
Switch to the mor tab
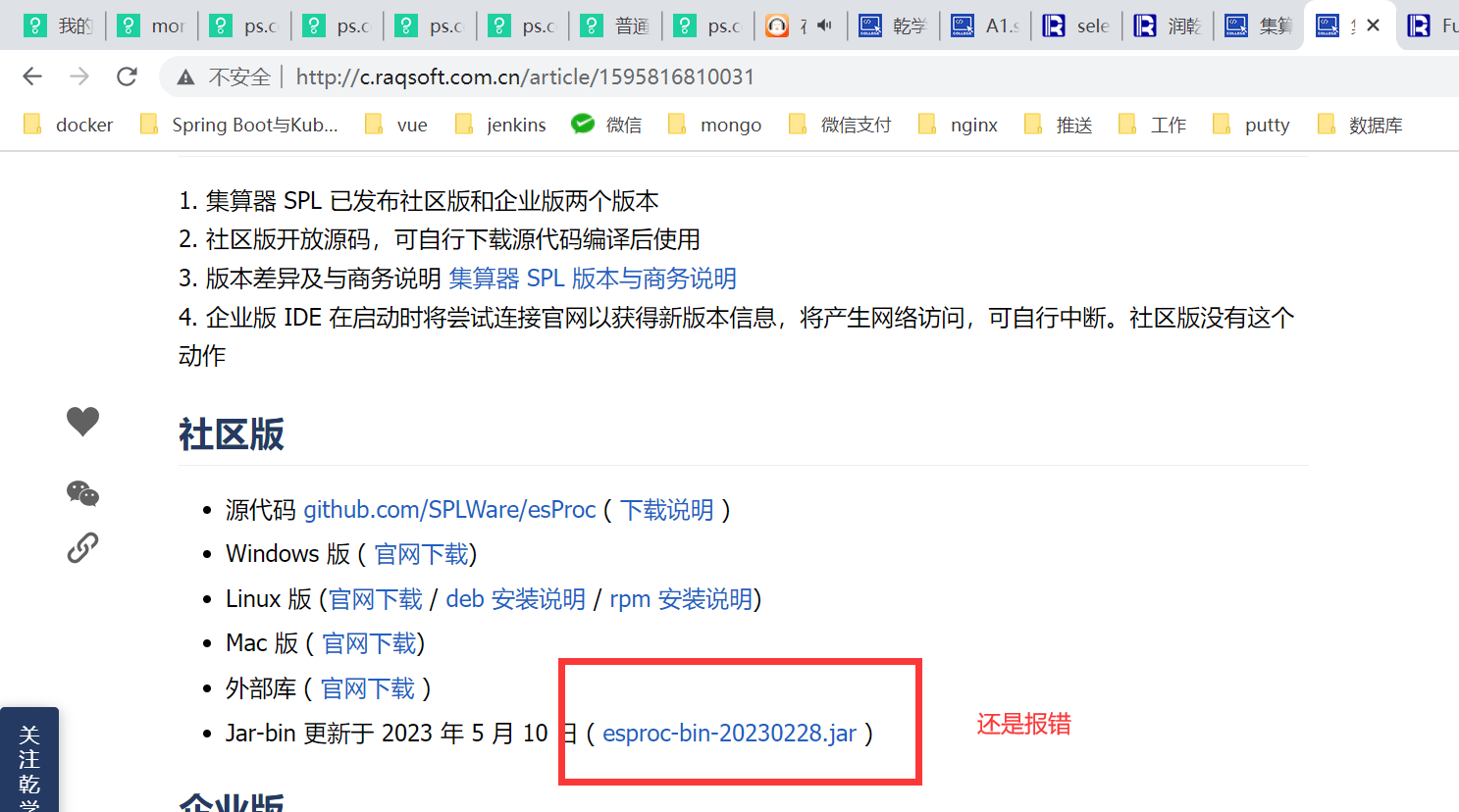coord(151,25)
